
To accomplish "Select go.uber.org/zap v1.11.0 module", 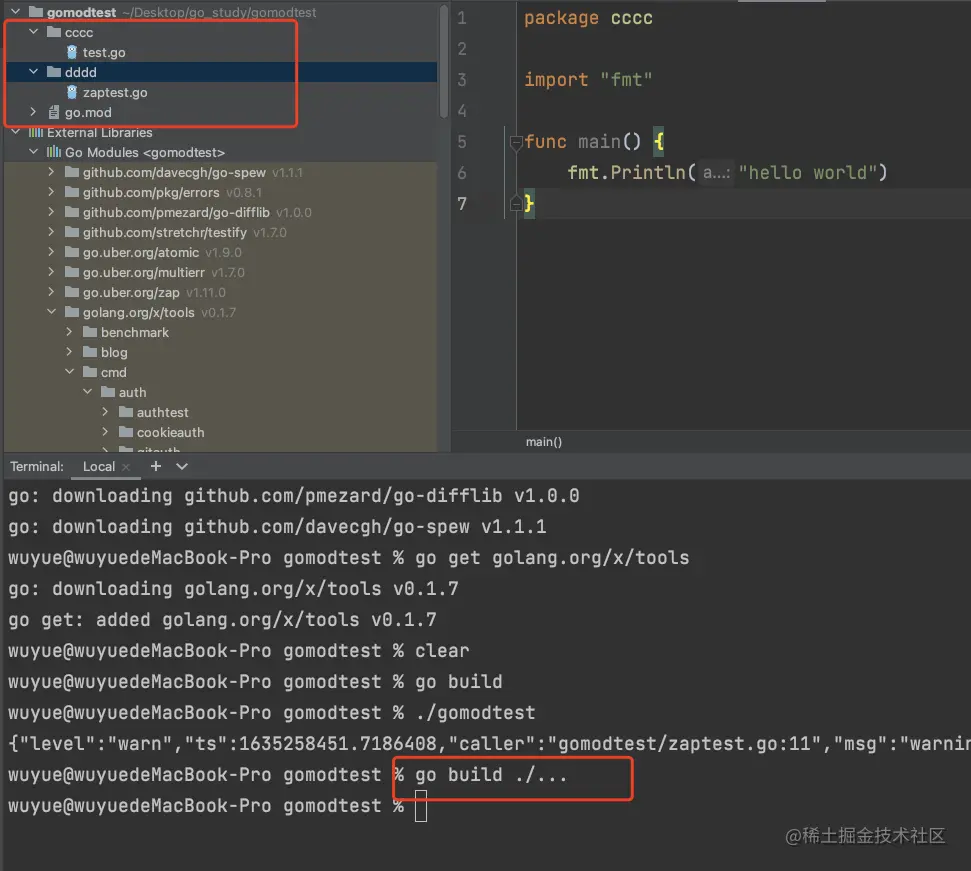I will (x=220, y=292).
